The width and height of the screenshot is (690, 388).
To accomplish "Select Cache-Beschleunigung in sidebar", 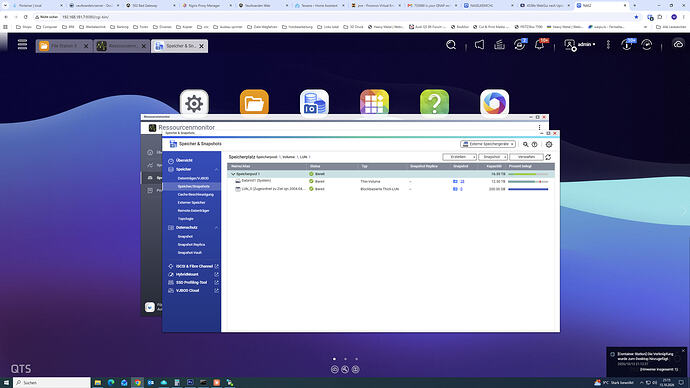I will pyautogui.click(x=195, y=194).
